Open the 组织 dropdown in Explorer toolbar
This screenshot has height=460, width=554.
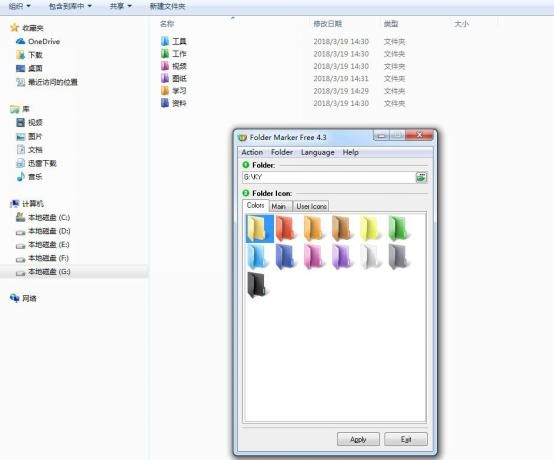point(19,6)
